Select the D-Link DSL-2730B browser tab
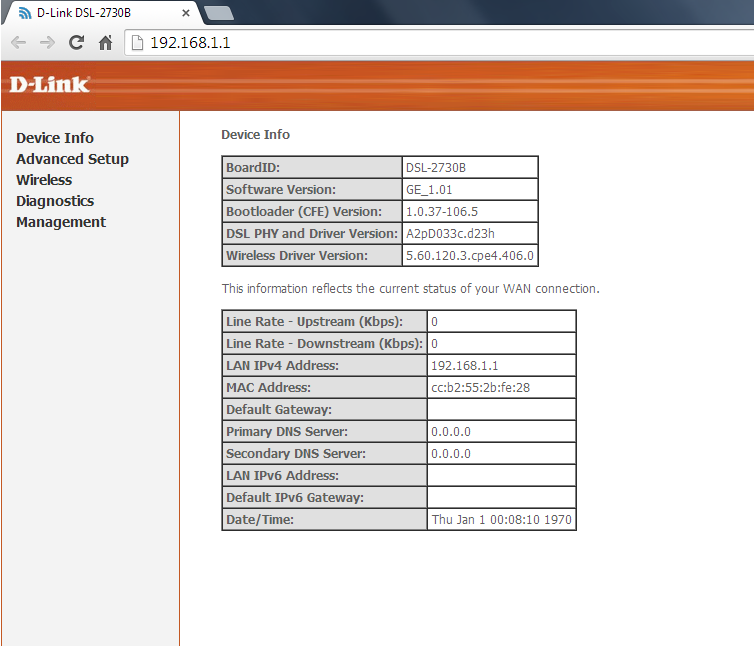754x646 pixels. pyautogui.click(x=101, y=13)
